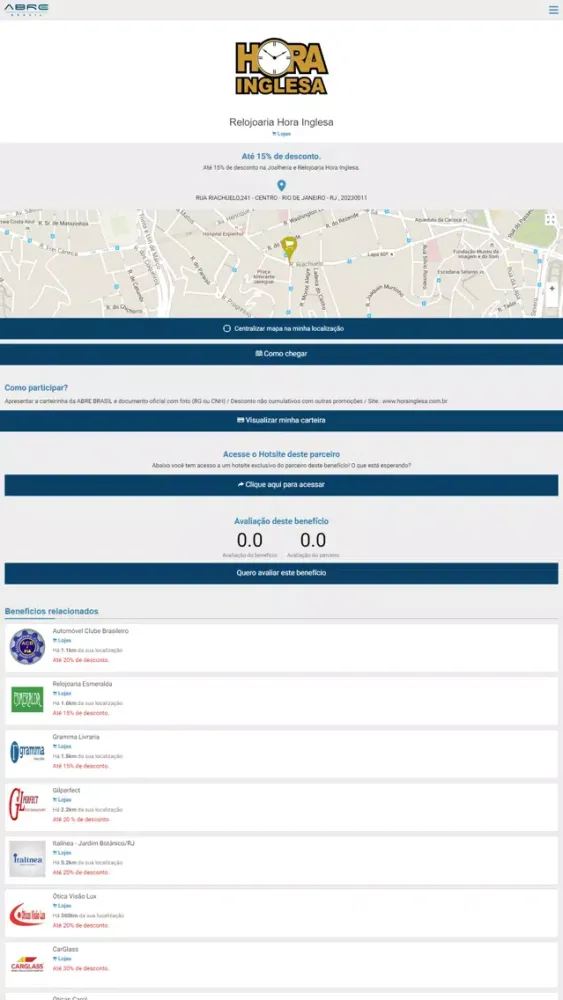Click Lojas tag under Gramma Livraria

click(62, 746)
